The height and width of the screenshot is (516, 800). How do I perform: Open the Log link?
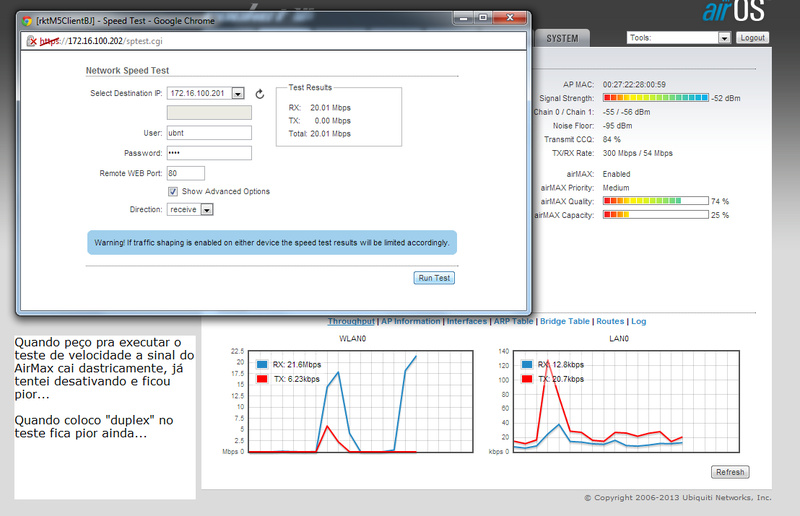[x=639, y=321]
